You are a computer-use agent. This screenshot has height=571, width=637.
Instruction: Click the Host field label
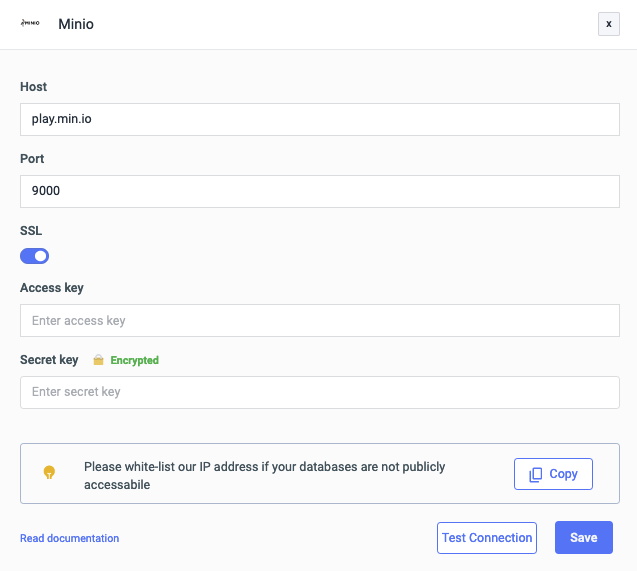pyautogui.click(x=33, y=87)
